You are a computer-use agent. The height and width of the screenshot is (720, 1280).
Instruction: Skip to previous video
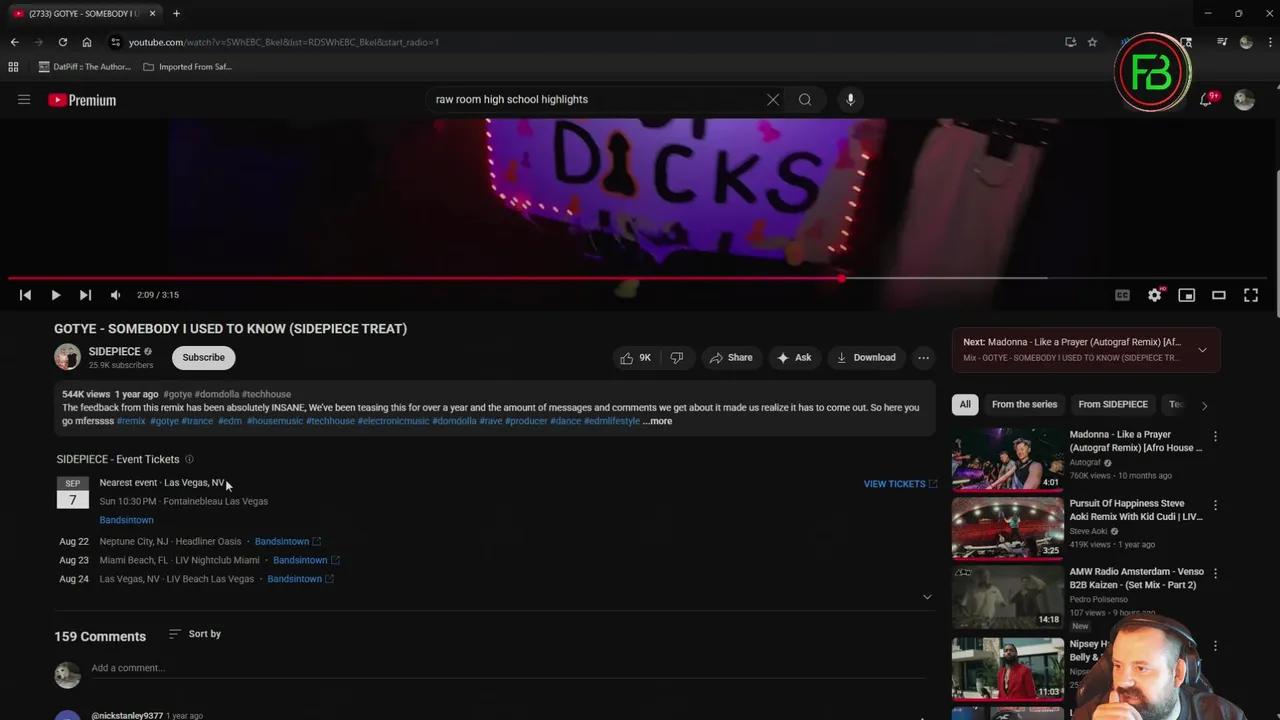coord(25,295)
